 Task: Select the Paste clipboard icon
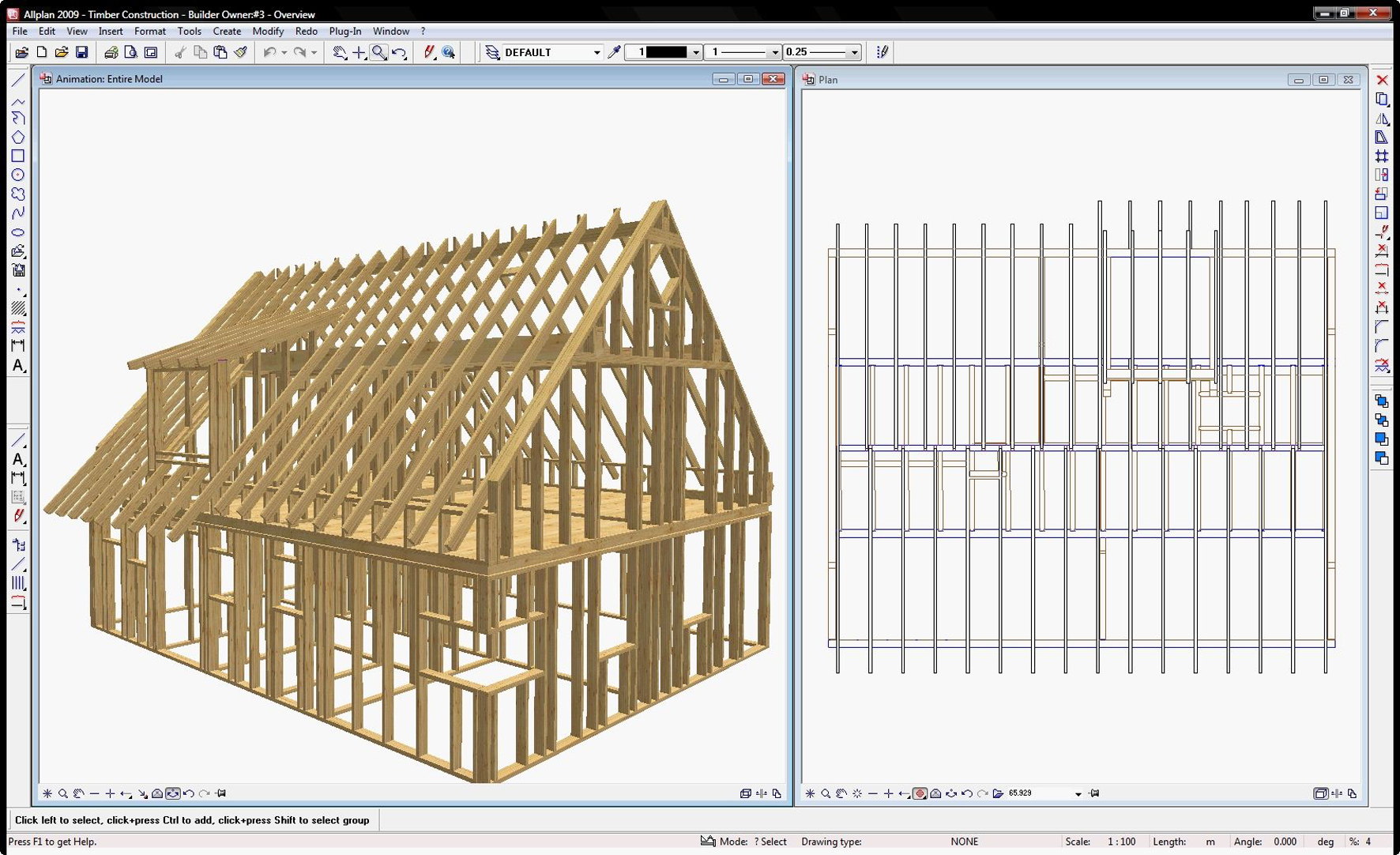point(219,52)
